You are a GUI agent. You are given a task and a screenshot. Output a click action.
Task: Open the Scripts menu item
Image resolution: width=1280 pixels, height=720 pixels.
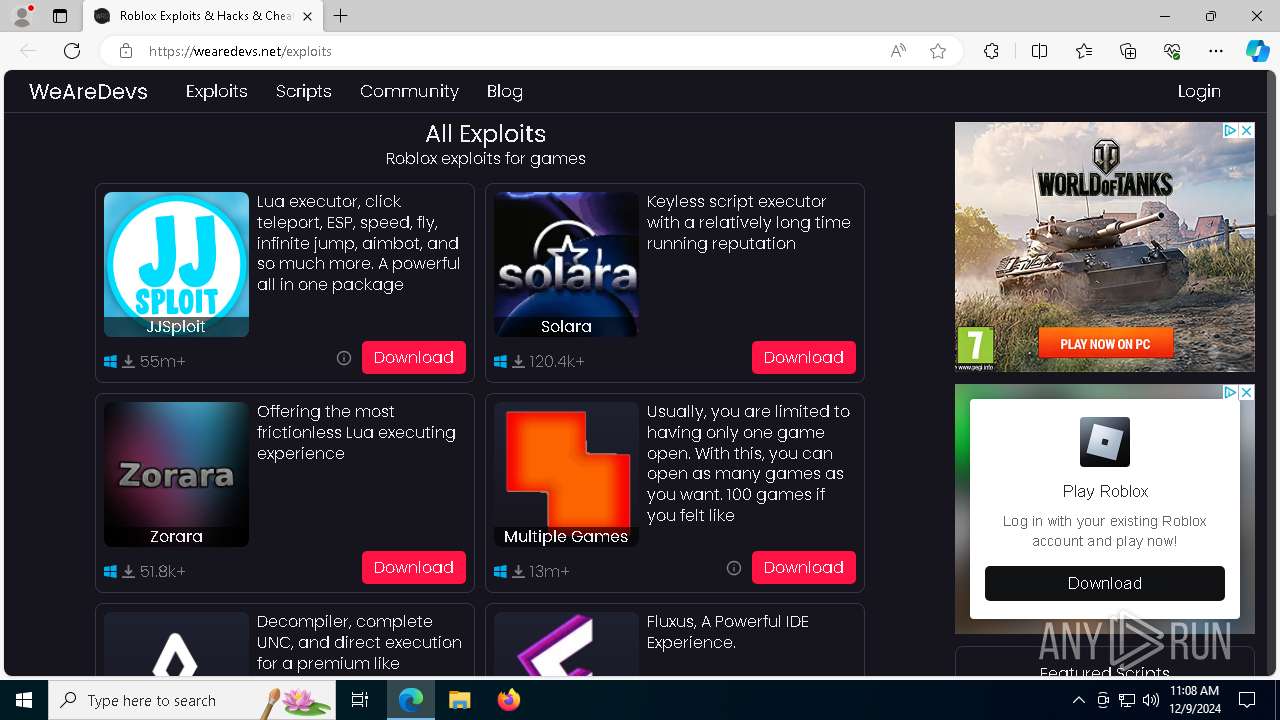pos(304,91)
